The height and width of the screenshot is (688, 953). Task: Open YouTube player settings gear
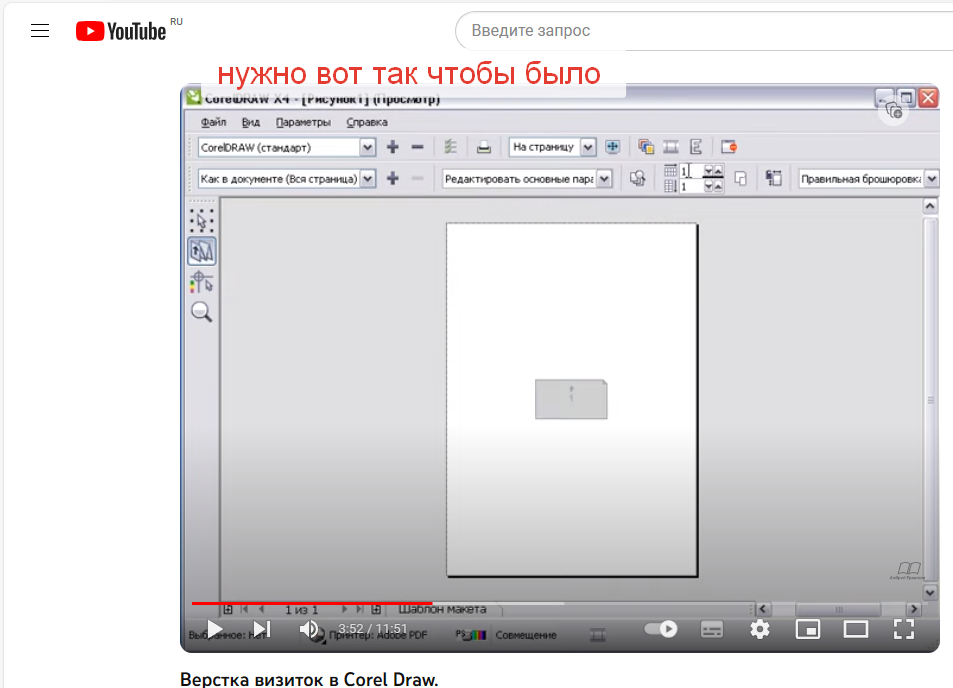tap(760, 630)
